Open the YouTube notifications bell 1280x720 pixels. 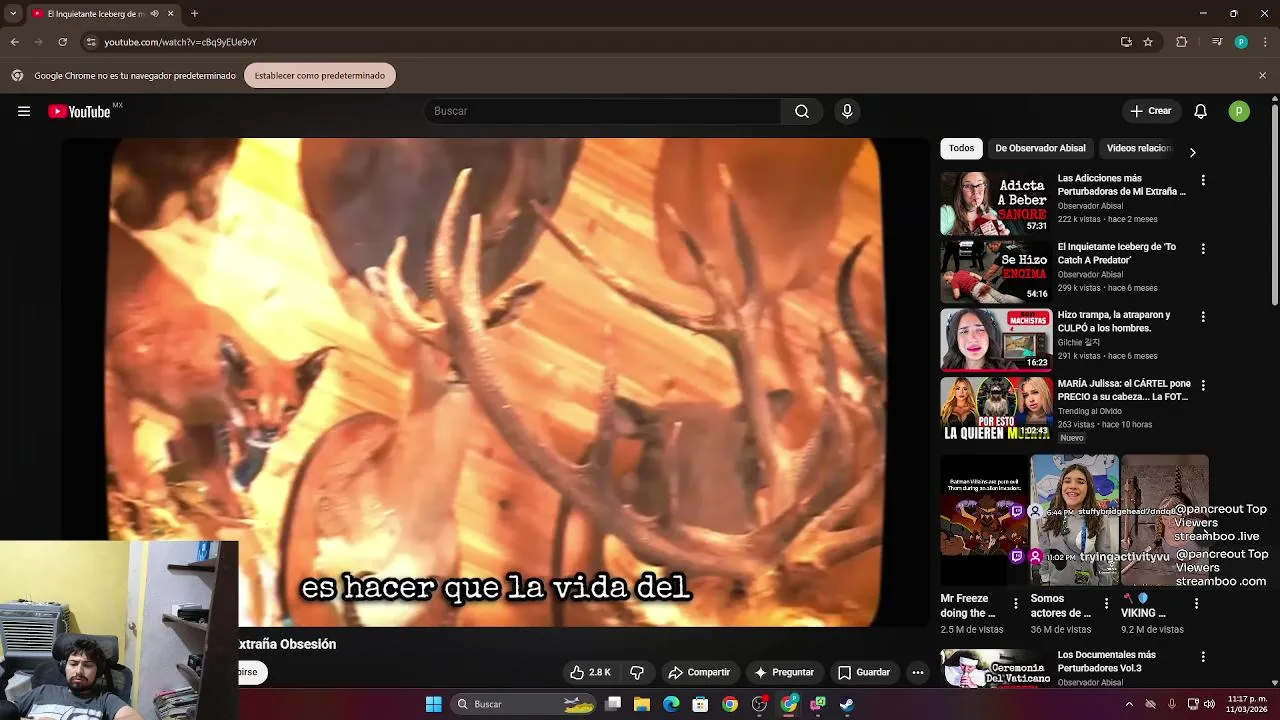1200,111
